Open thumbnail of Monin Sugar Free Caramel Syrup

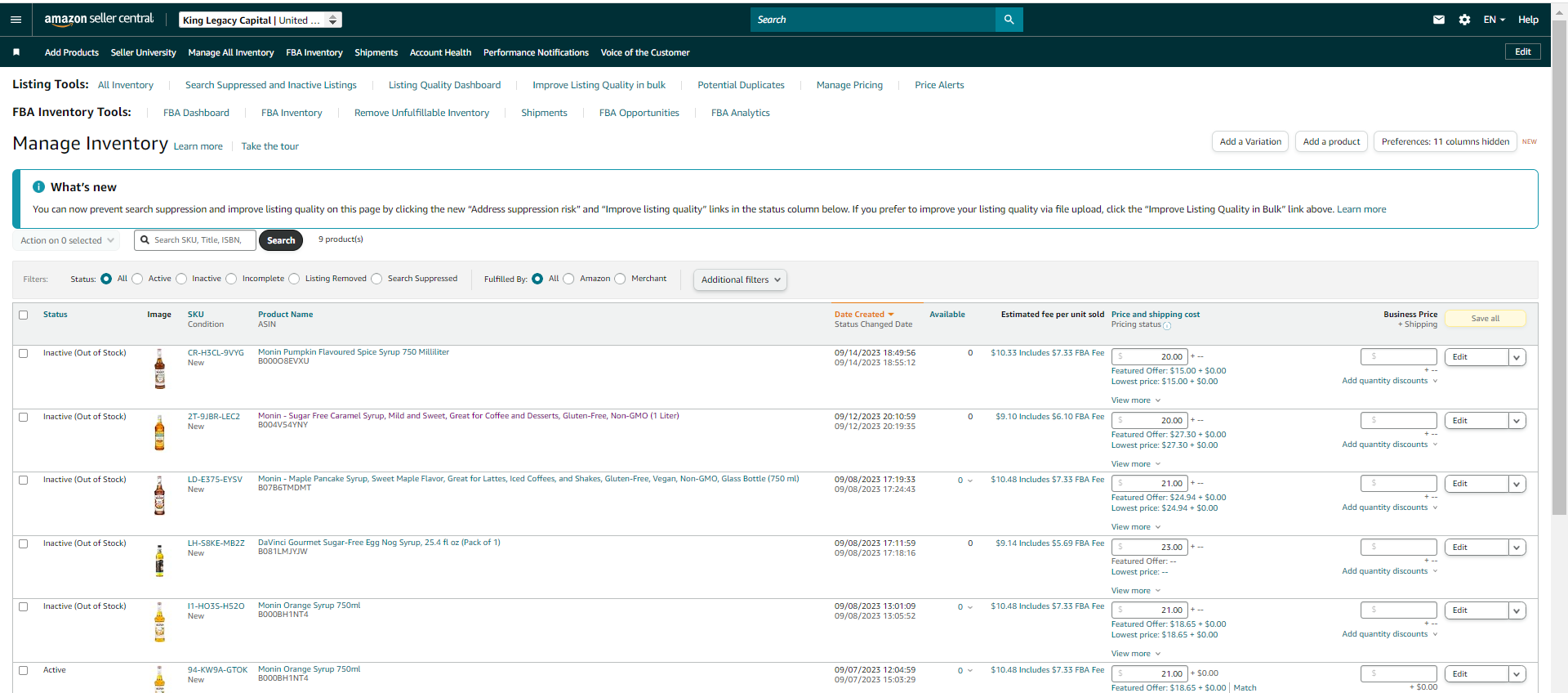pos(159,432)
